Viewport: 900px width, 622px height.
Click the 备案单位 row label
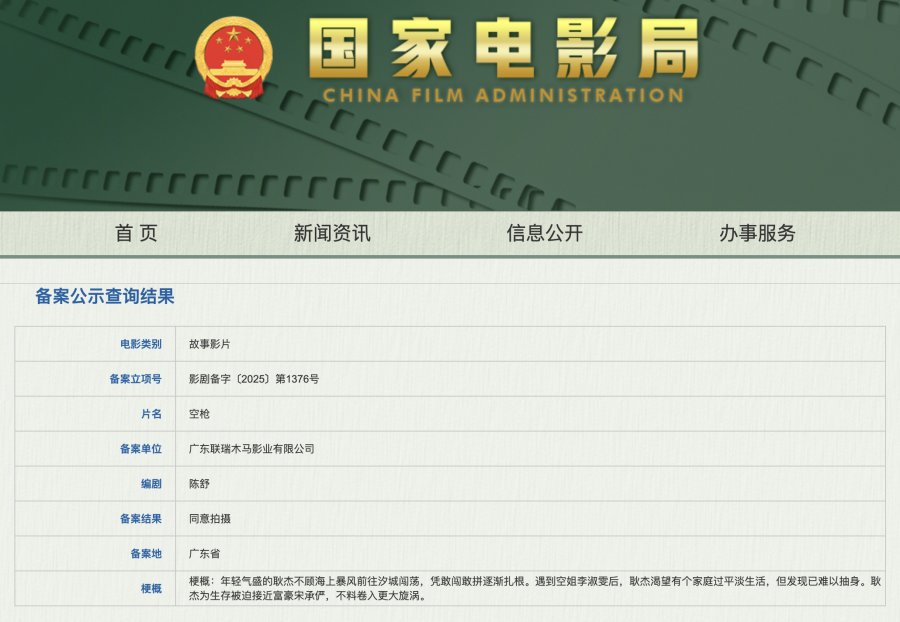[140, 449]
